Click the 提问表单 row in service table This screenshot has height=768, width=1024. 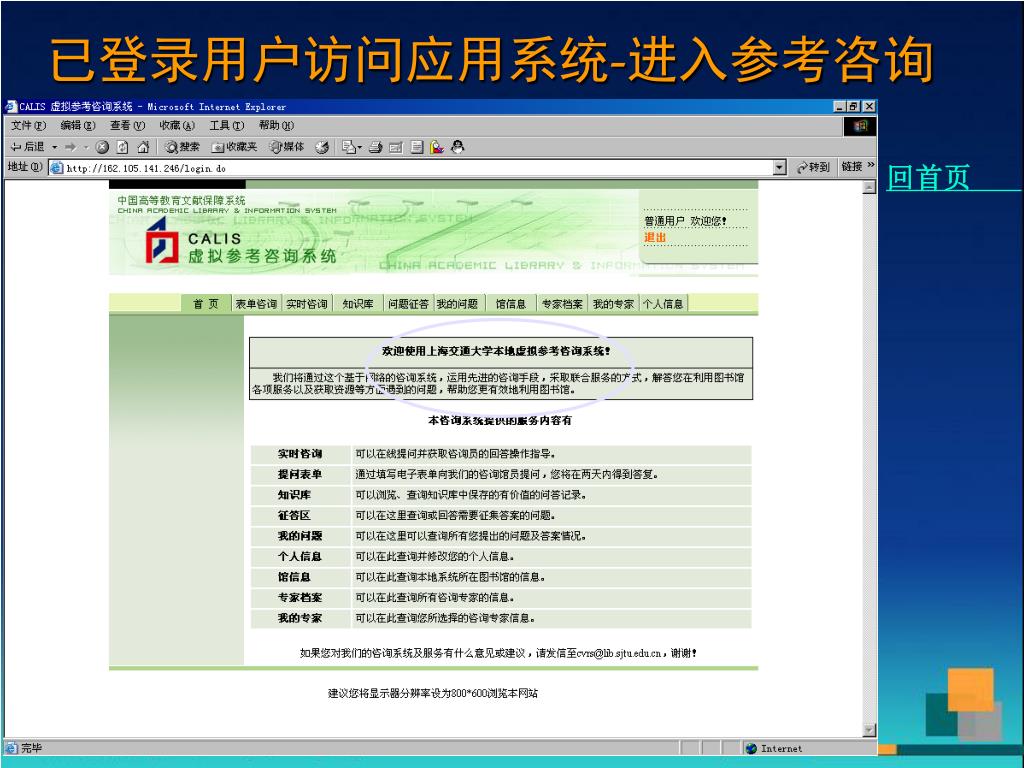501,474
